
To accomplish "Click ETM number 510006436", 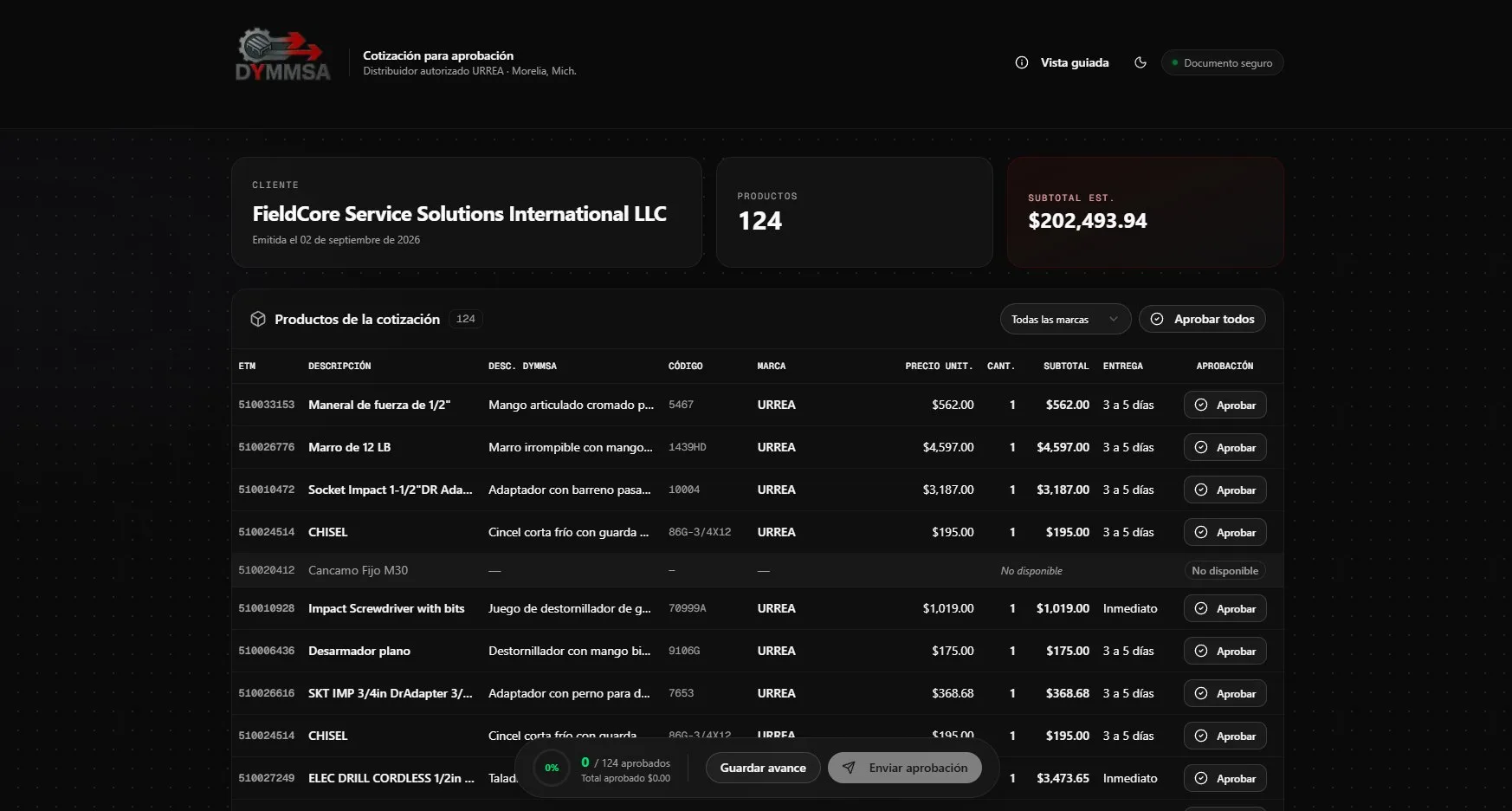I will coord(266,651).
